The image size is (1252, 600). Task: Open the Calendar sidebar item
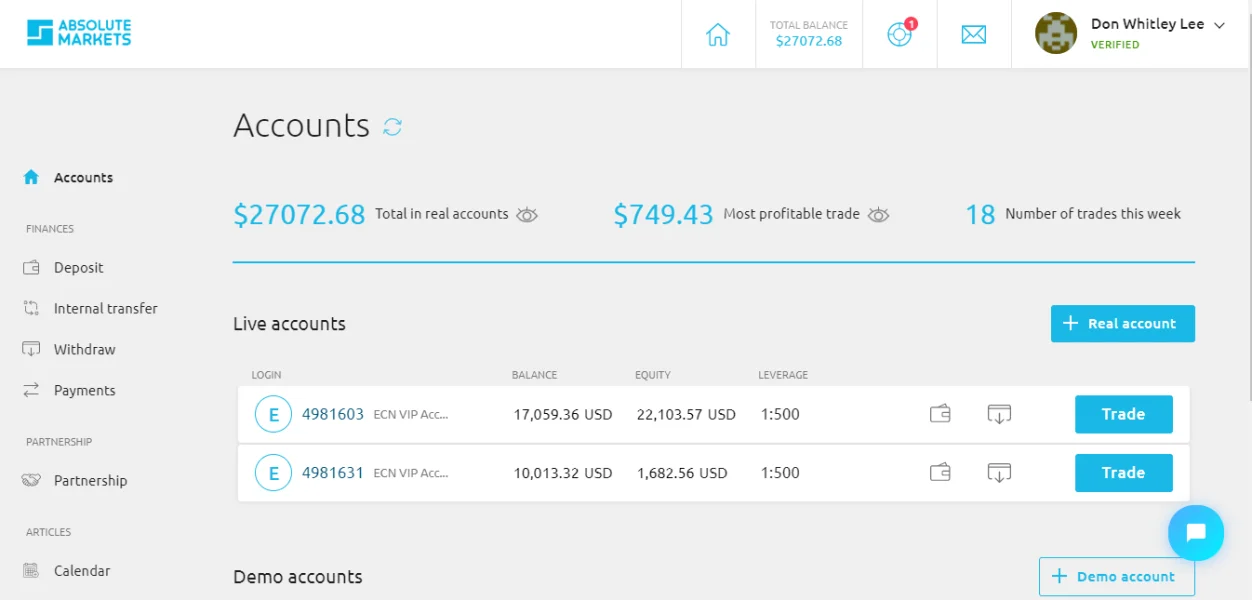coord(81,571)
